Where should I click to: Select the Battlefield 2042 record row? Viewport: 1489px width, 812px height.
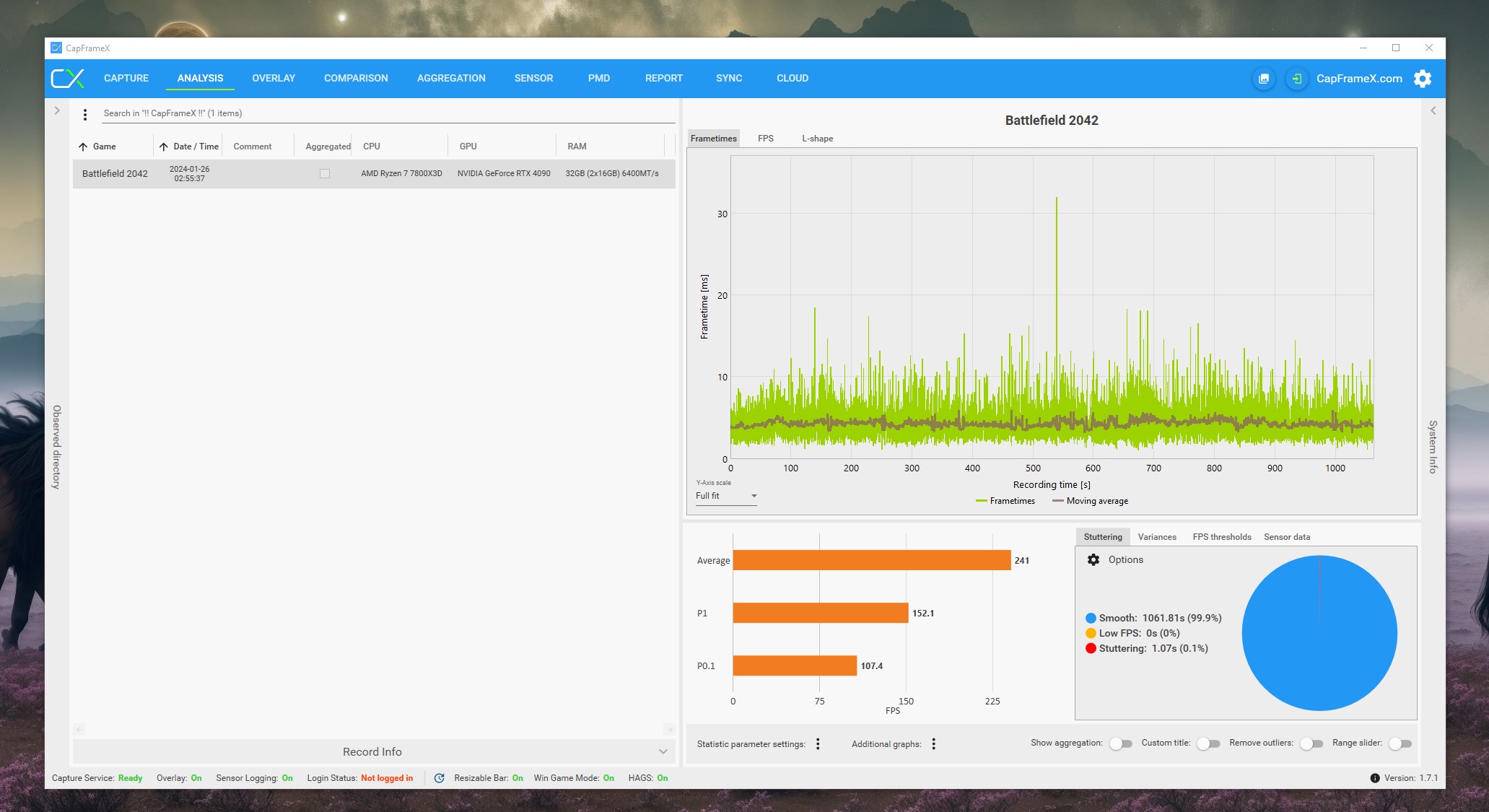374,174
